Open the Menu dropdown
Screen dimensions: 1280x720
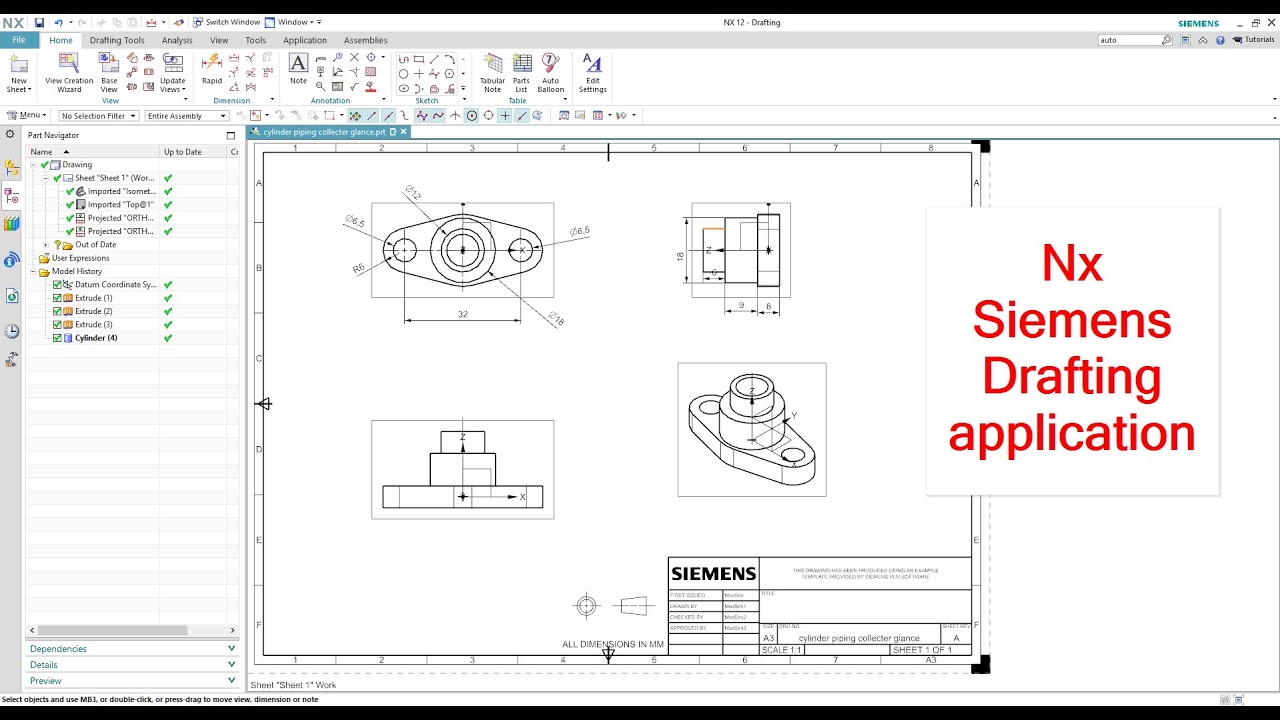click(x=27, y=115)
